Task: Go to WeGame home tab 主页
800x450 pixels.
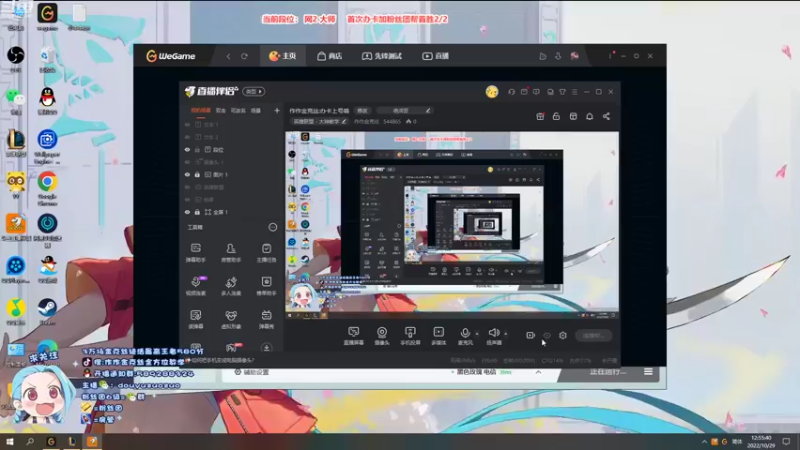Action: pyautogui.click(x=283, y=56)
